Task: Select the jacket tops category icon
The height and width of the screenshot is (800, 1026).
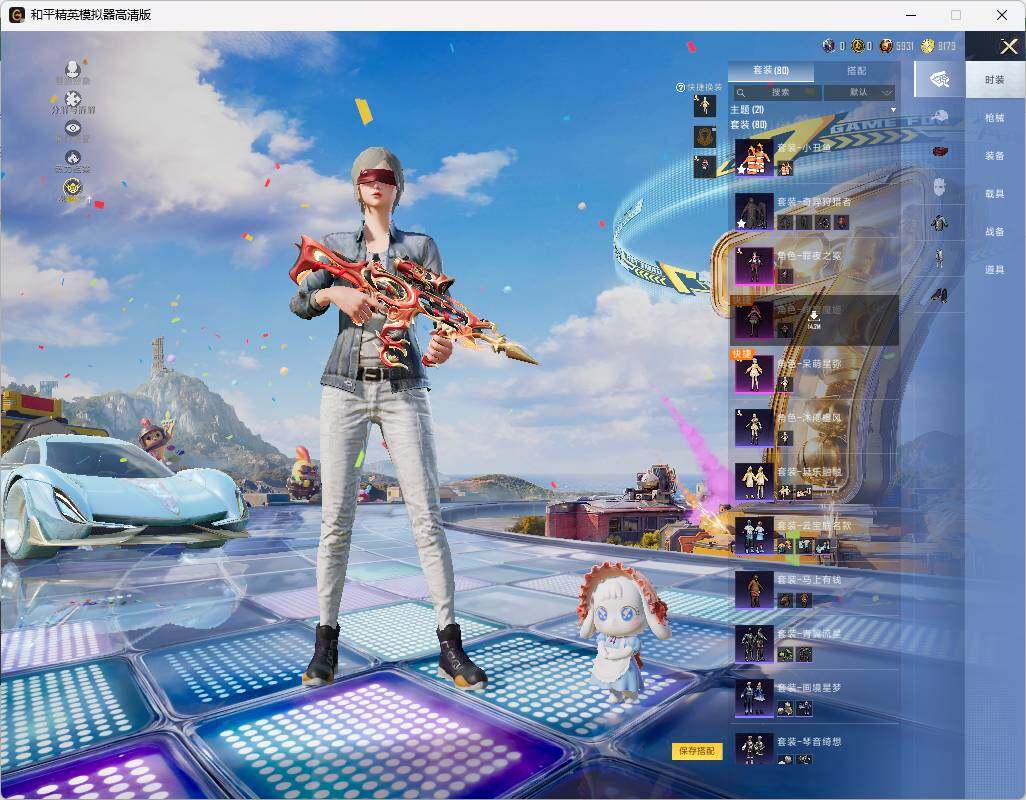Action: [940, 222]
